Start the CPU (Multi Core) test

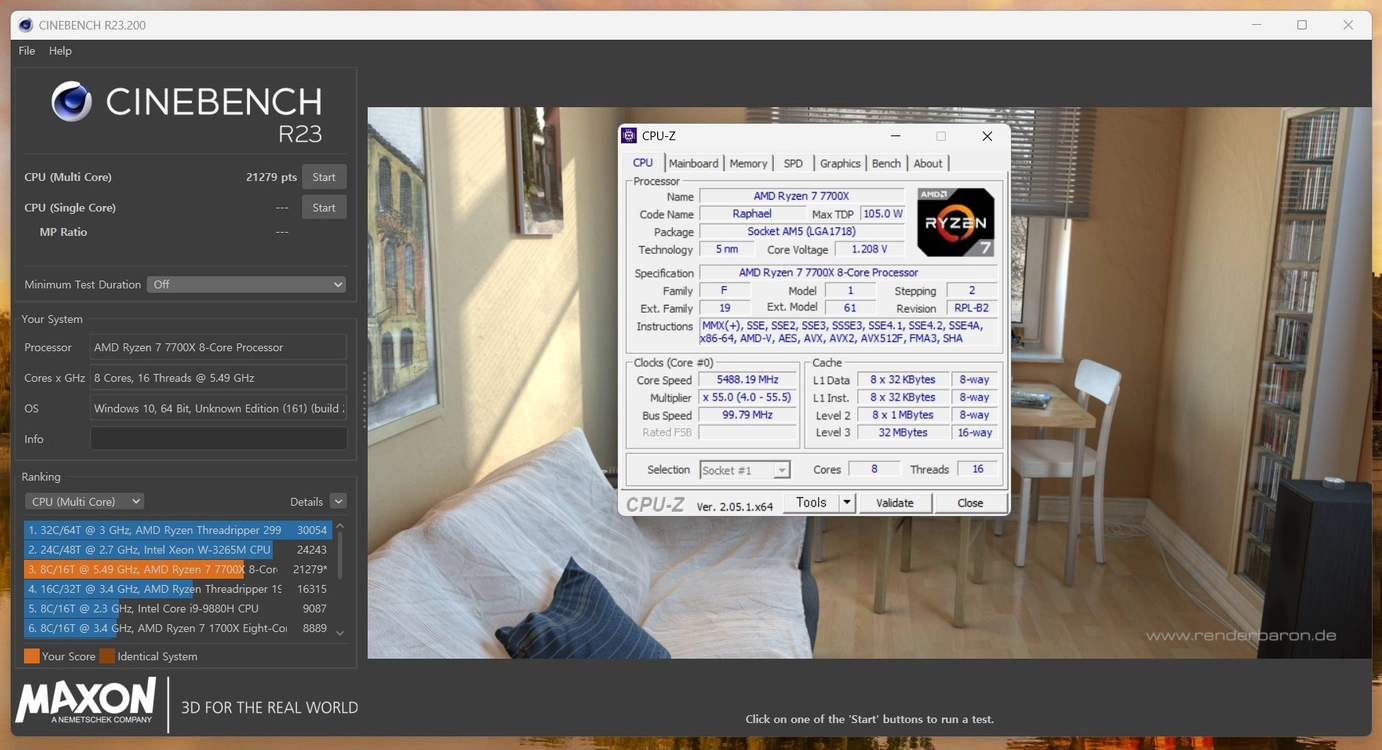coord(324,177)
